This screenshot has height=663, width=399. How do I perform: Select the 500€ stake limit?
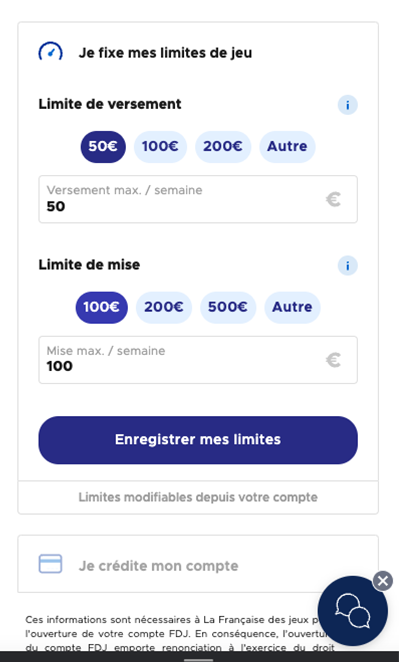tap(228, 307)
